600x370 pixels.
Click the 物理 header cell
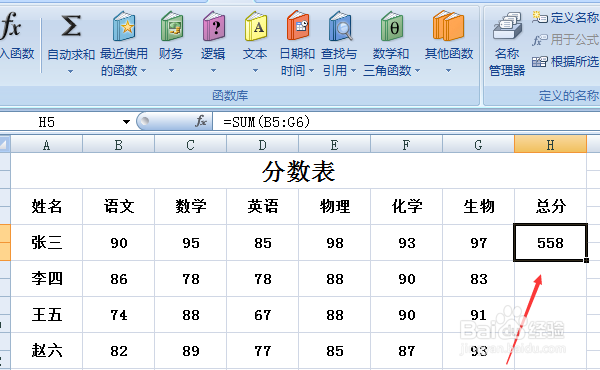[334, 206]
